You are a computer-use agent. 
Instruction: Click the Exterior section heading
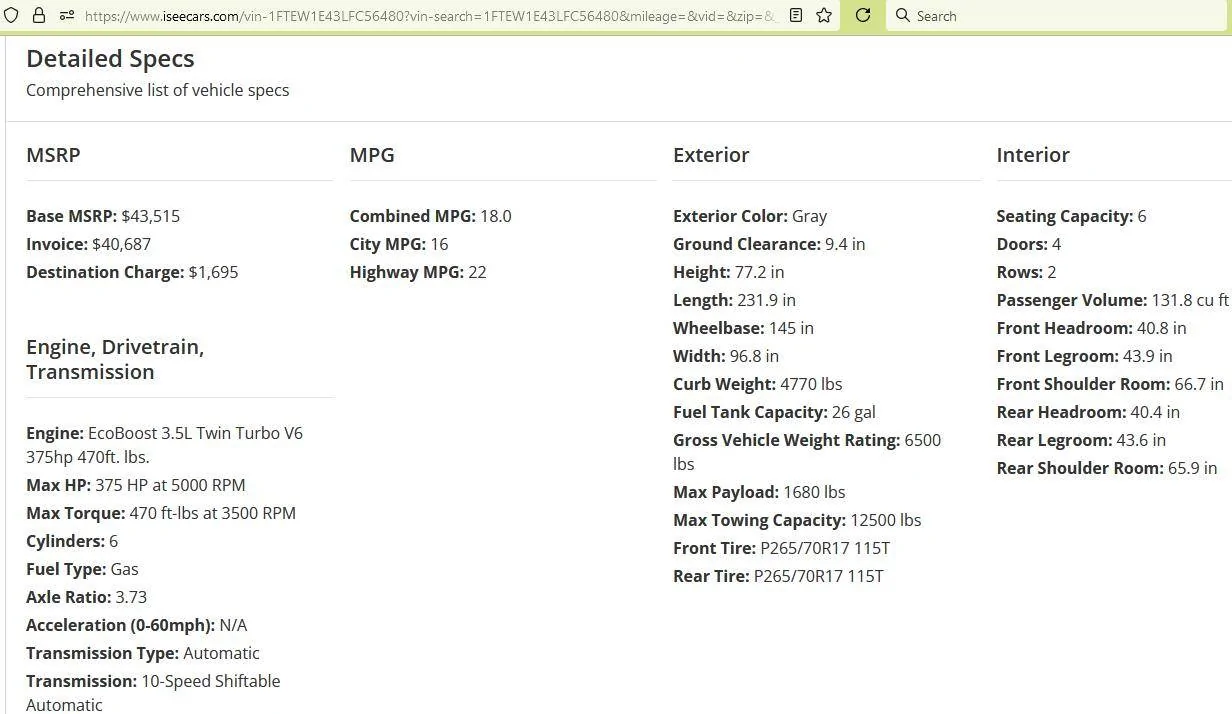pyautogui.click(x=711, y=155)
